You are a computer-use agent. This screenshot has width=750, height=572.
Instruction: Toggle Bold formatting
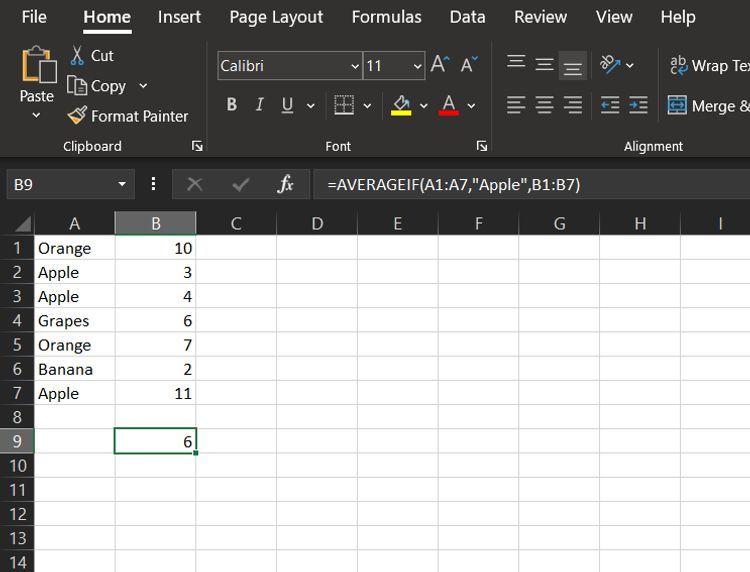click(x=232, y=104)
